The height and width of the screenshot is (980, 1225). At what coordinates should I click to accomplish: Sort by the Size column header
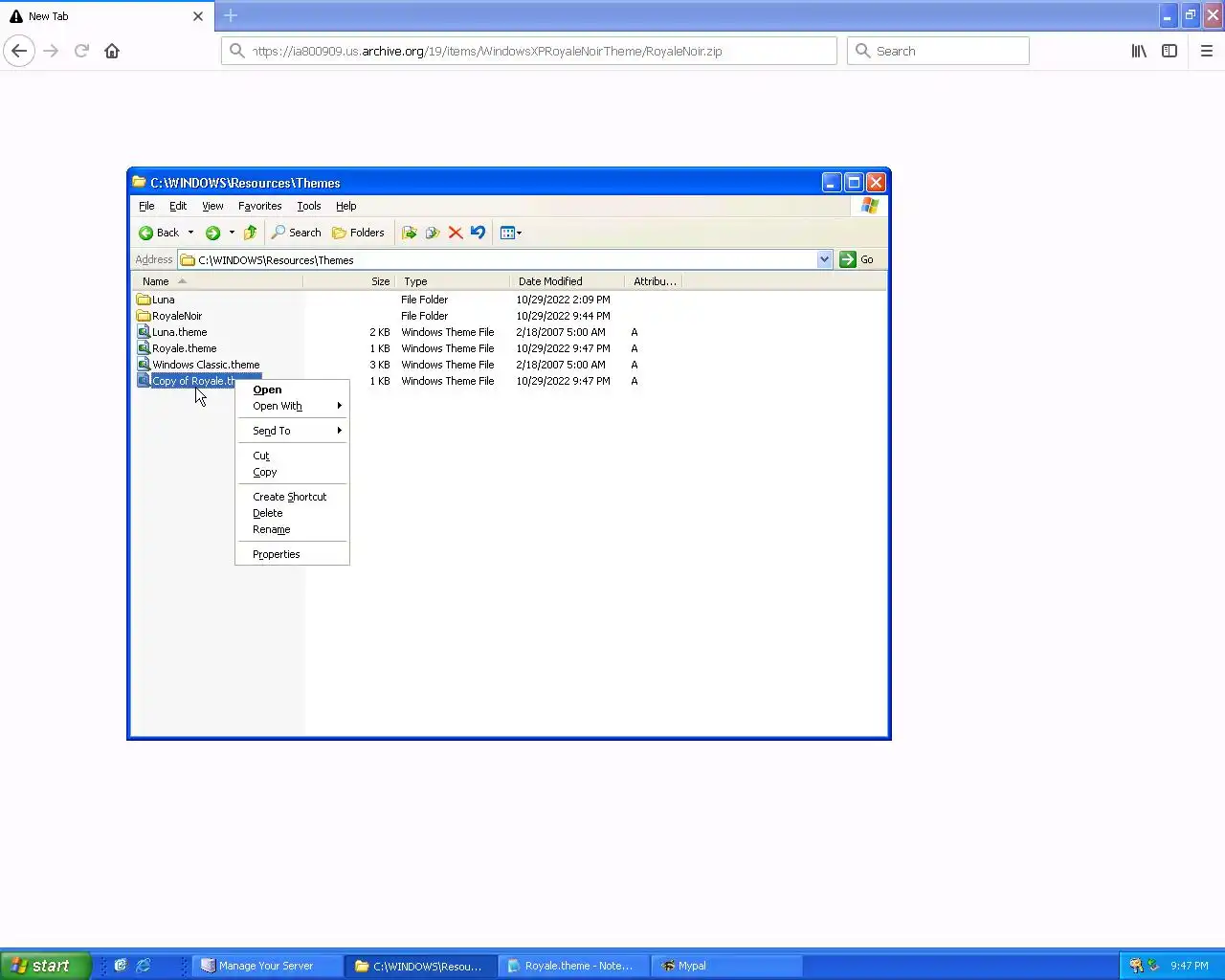click(348, 281)
